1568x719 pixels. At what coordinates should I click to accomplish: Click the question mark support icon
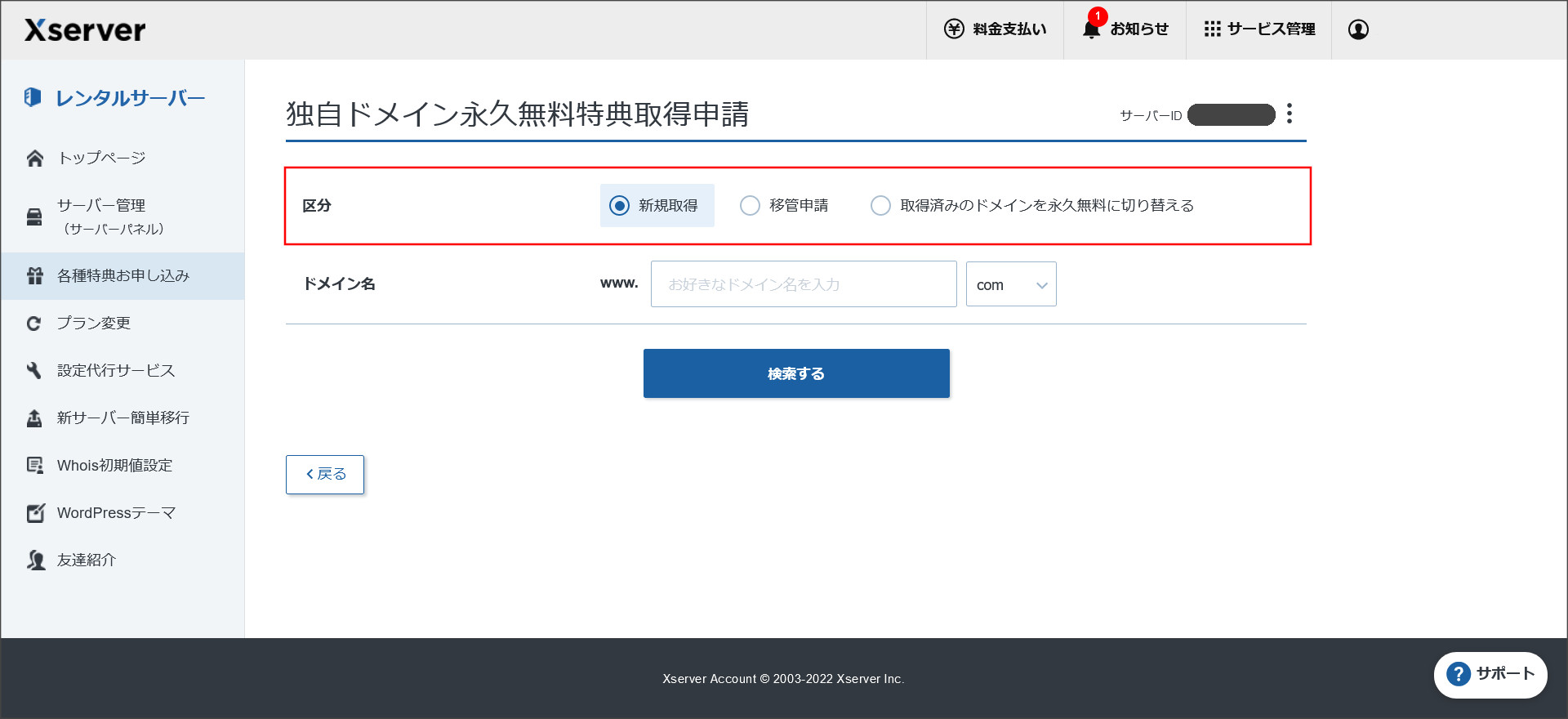(x=1459, y=674)
